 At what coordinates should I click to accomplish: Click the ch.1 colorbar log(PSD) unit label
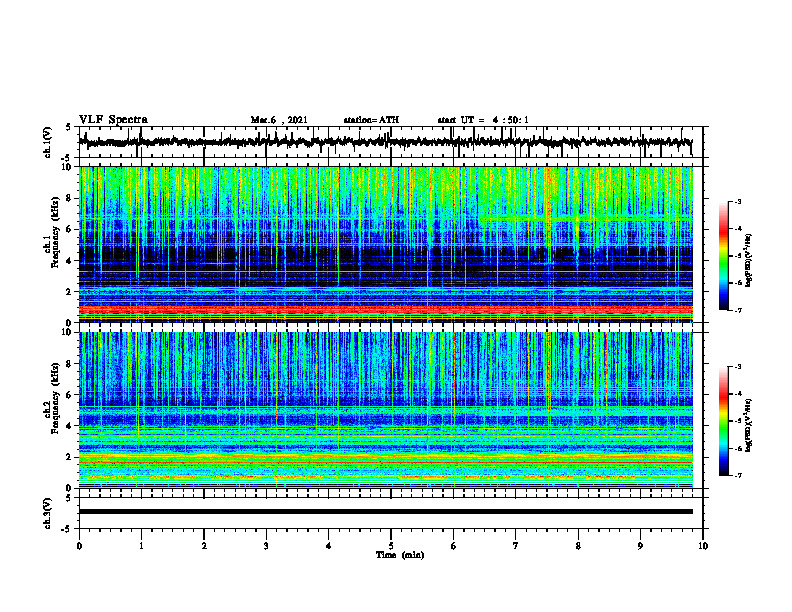coord(749,260)
